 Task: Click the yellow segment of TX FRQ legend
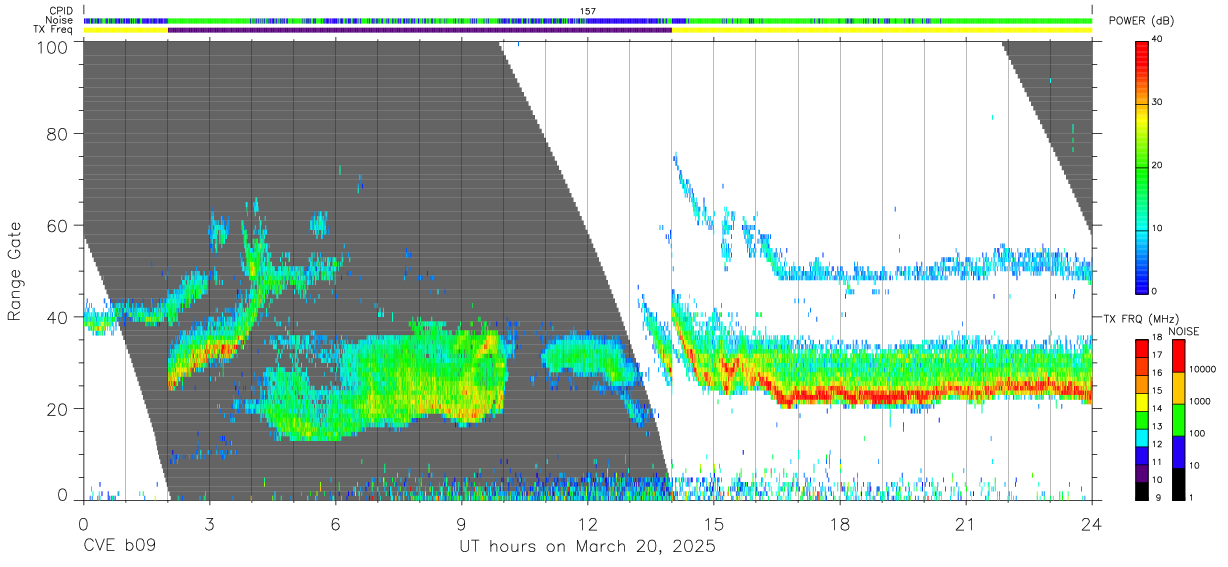click(1142, 402)
